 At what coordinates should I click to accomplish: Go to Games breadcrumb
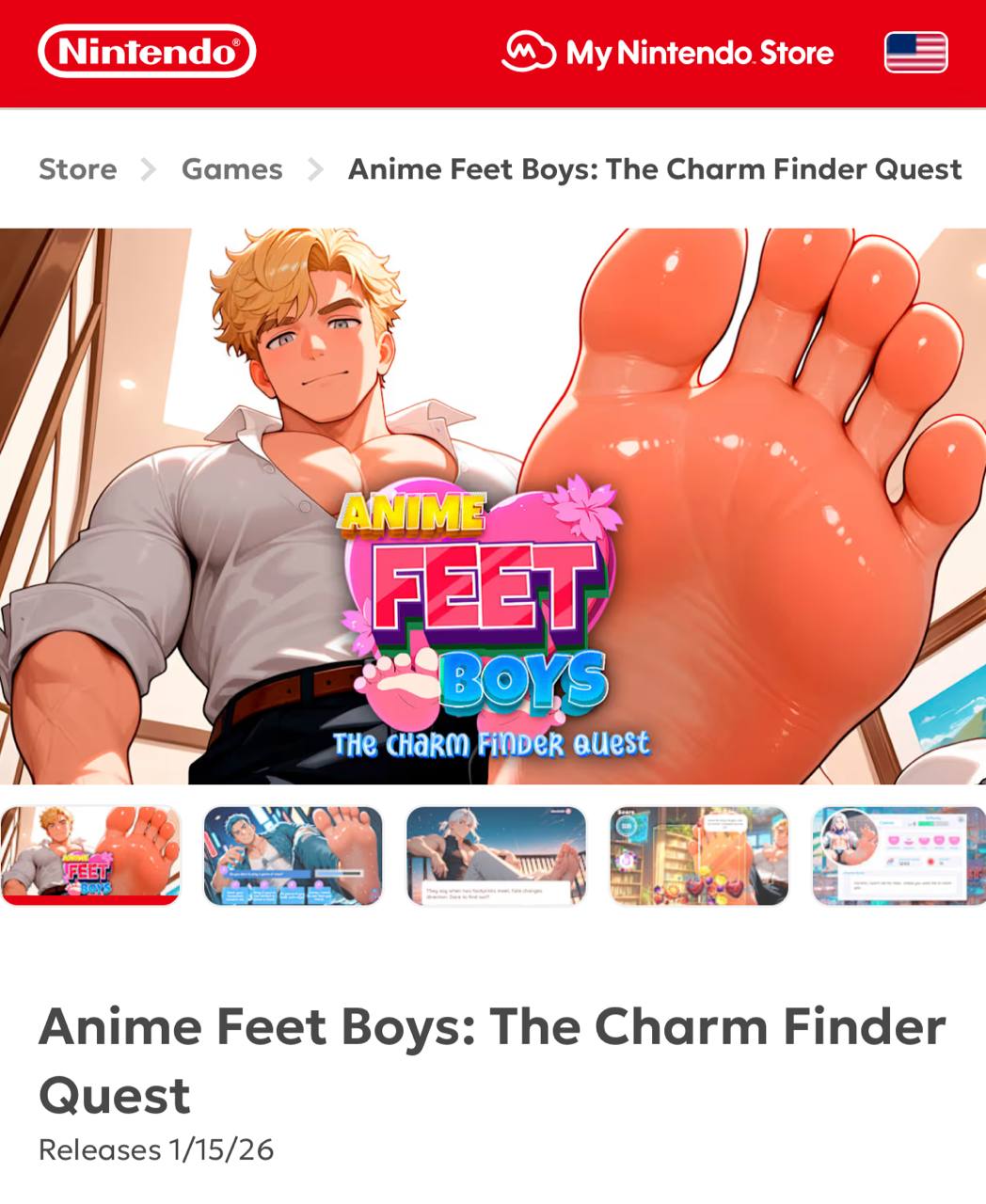pos(231,169)
